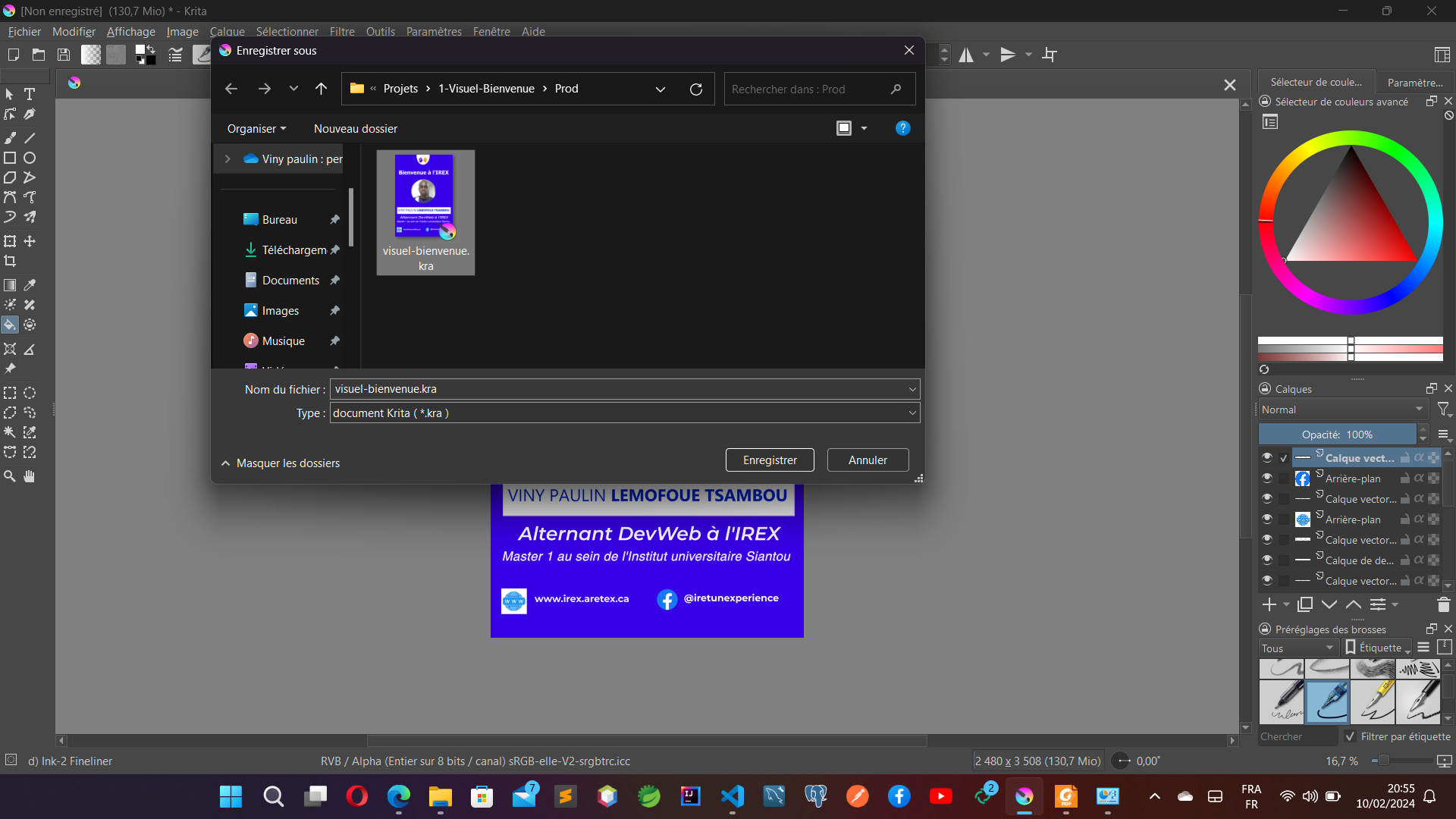Click Projets in the breadcrumb path
This screenshot has height=819, width=1456.
pos(400,89)
